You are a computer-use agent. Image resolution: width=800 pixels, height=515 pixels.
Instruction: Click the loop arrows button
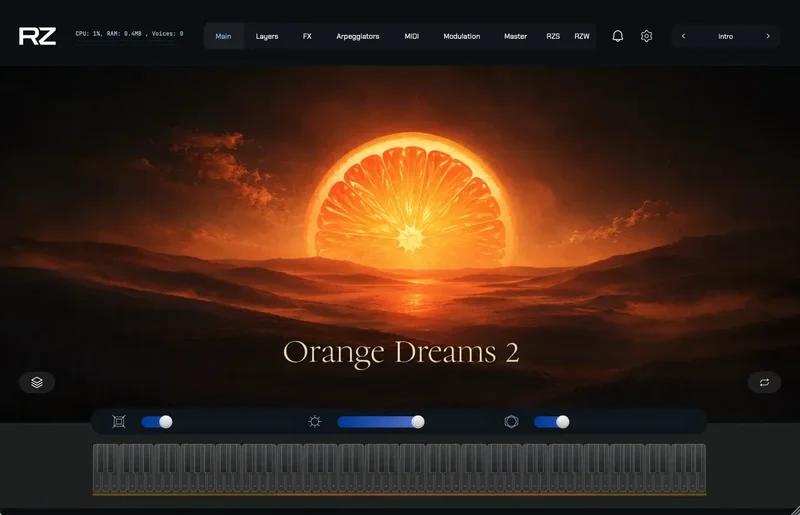[764, 382]
